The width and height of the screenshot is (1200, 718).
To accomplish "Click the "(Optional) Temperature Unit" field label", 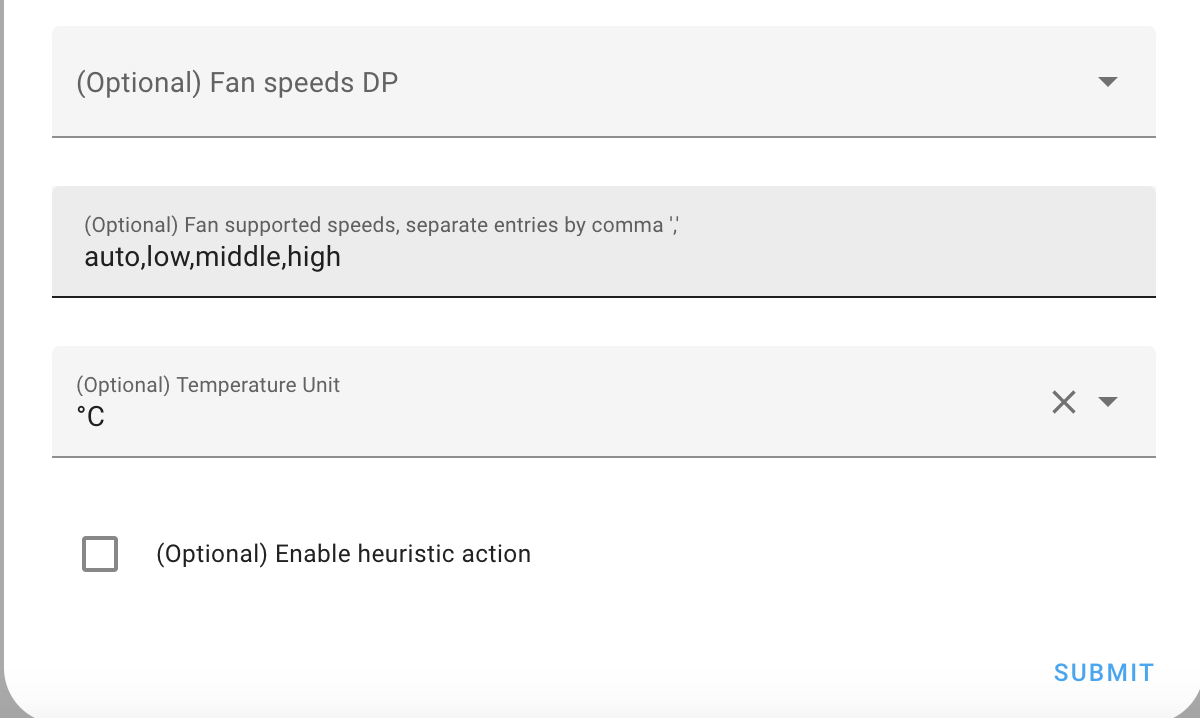I will click(x=208, y=385).
